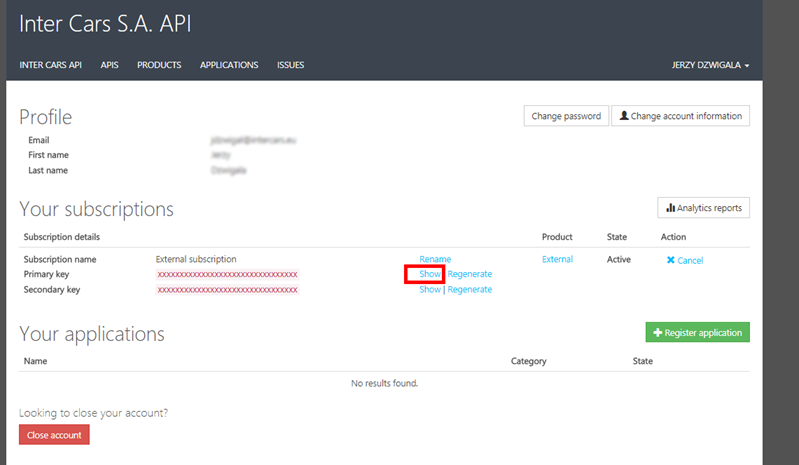Navigate to the Issues page
This screenshot has width=799, height=465.
[x=290, y=65]
